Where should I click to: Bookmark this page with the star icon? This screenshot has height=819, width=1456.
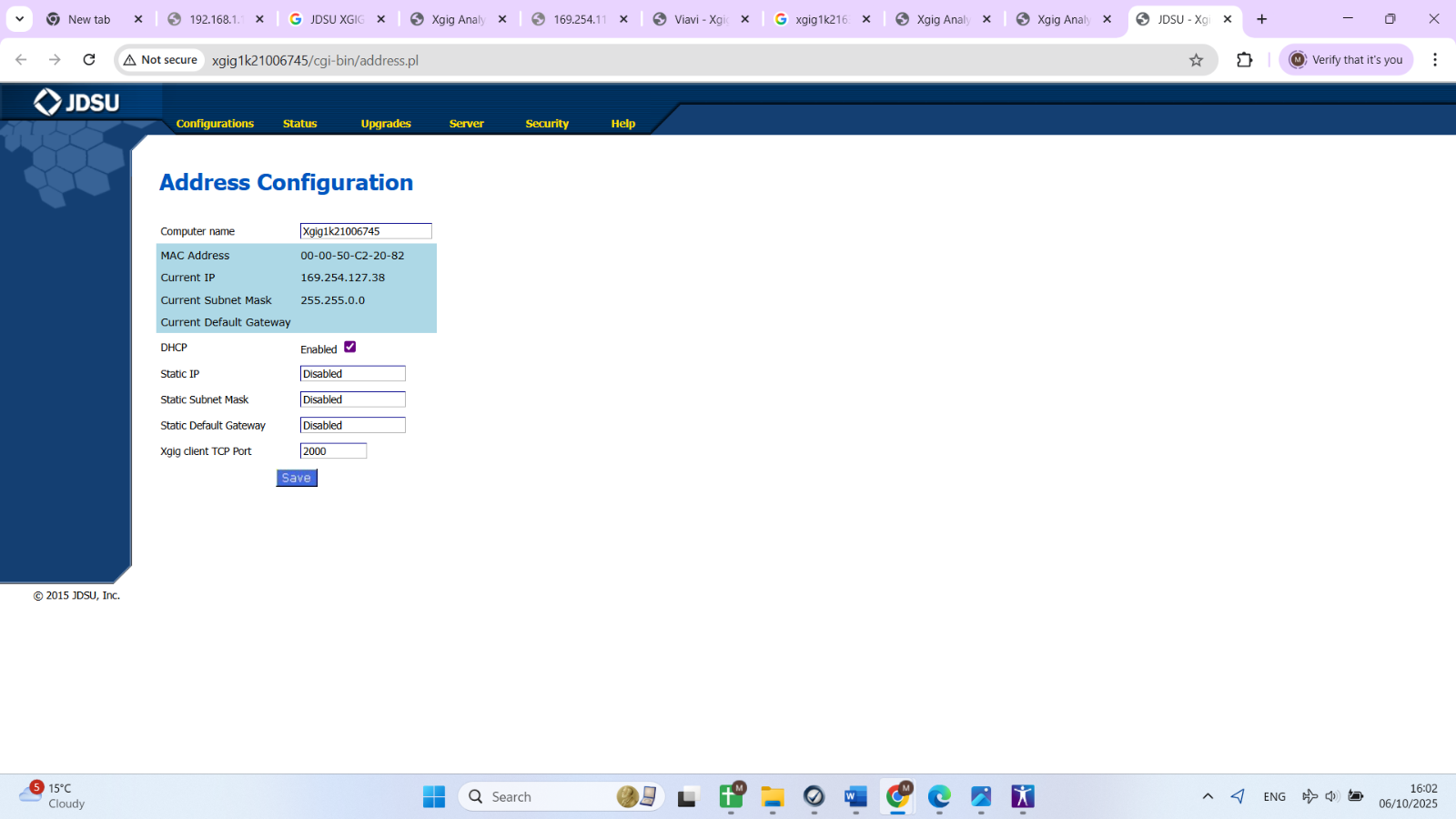(x=1196, y=60)
